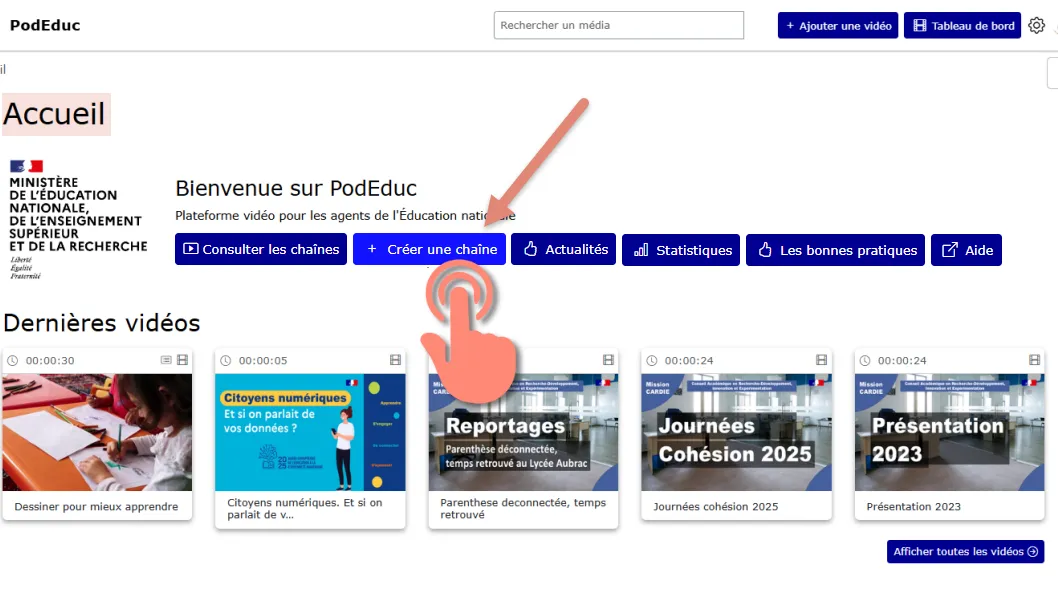Image resolution: width=1058 pixels, height=595 pixels.
Task: Open Dessiner pour mieux apprendre thumbnail
Action: [97, 432]
